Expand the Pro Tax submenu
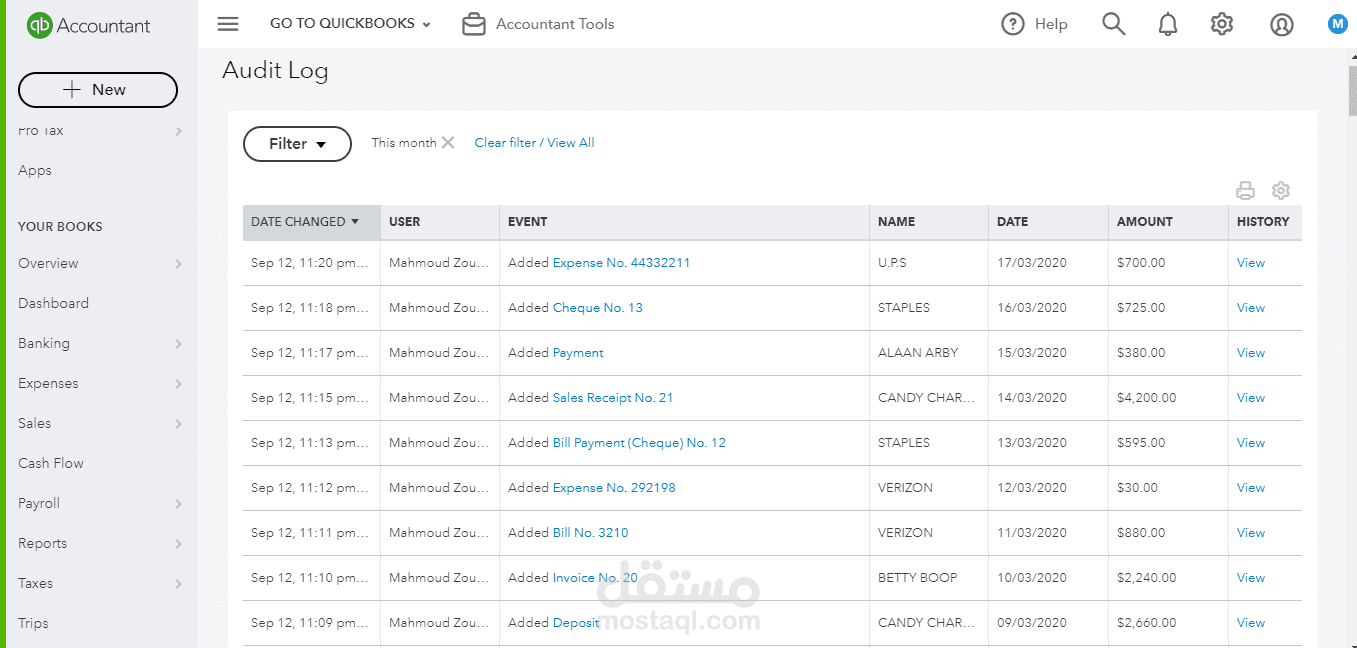The height and width of the screenshot is (648, 1357). click(178, 131)
